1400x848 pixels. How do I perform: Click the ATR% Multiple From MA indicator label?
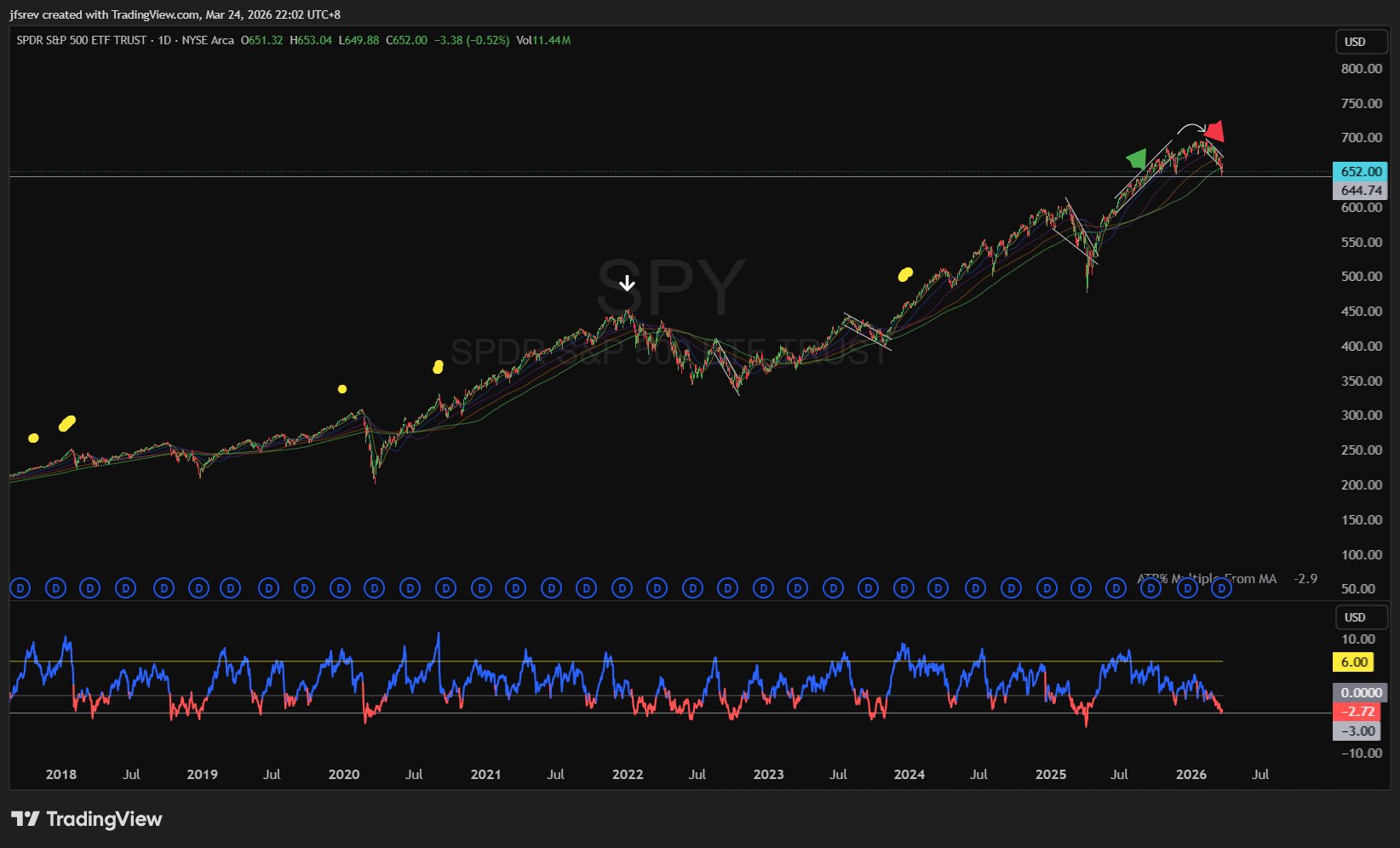1207,579
